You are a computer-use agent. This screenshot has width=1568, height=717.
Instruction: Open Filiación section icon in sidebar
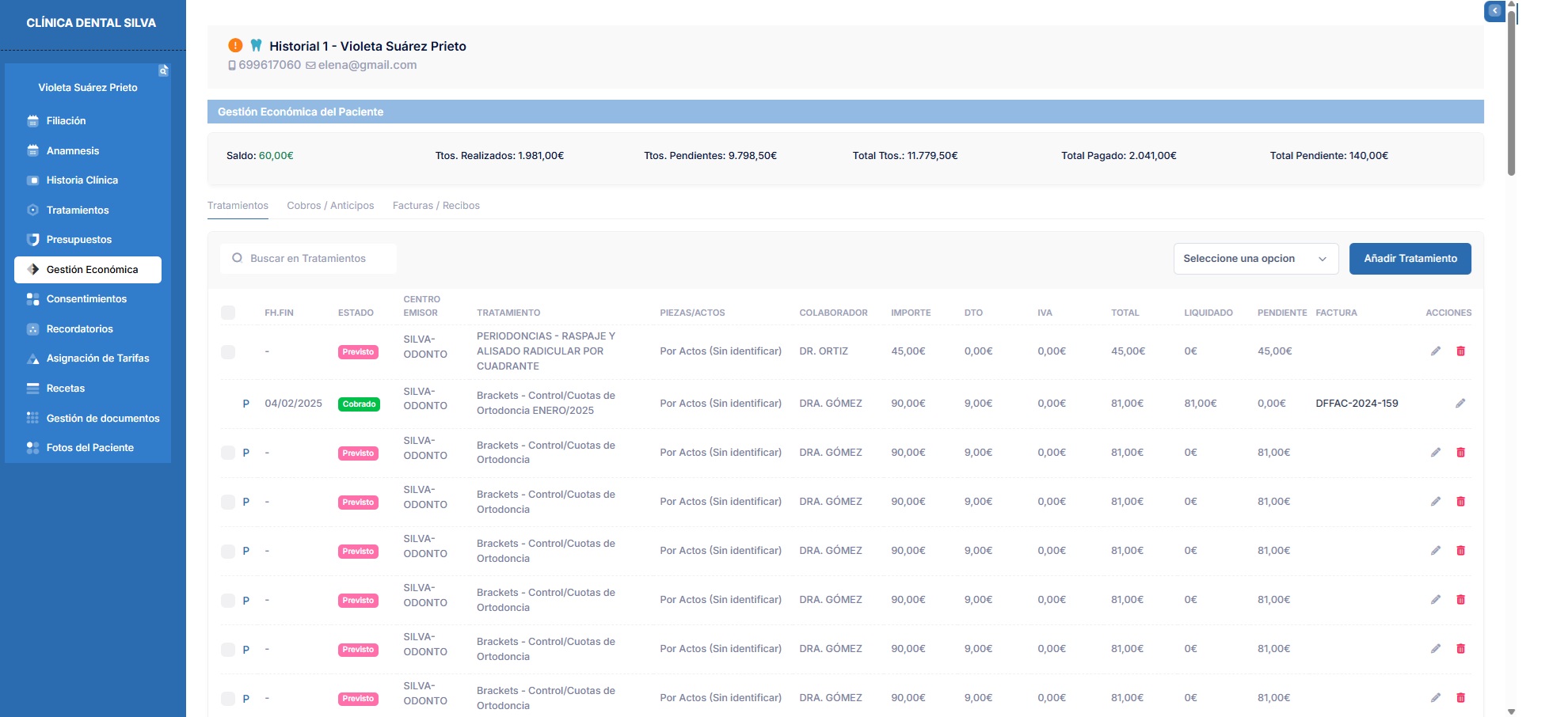(x=32, y=121)
